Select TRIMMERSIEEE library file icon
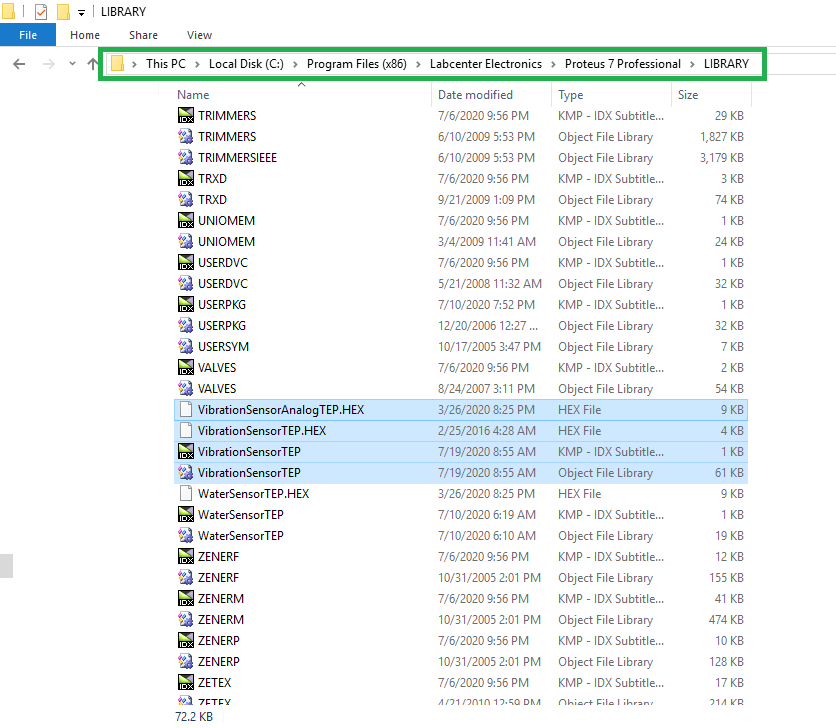This screenshot has height=728, width=836. (186, 158)
